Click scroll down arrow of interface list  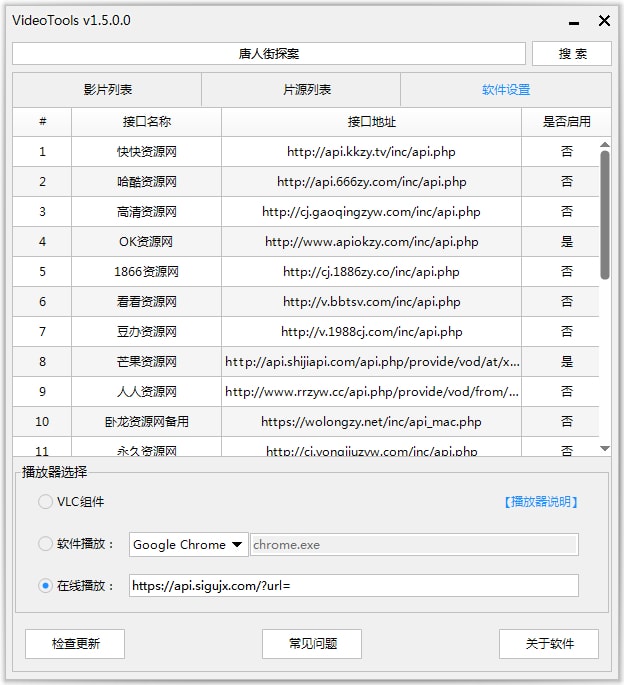pos(605,449)
